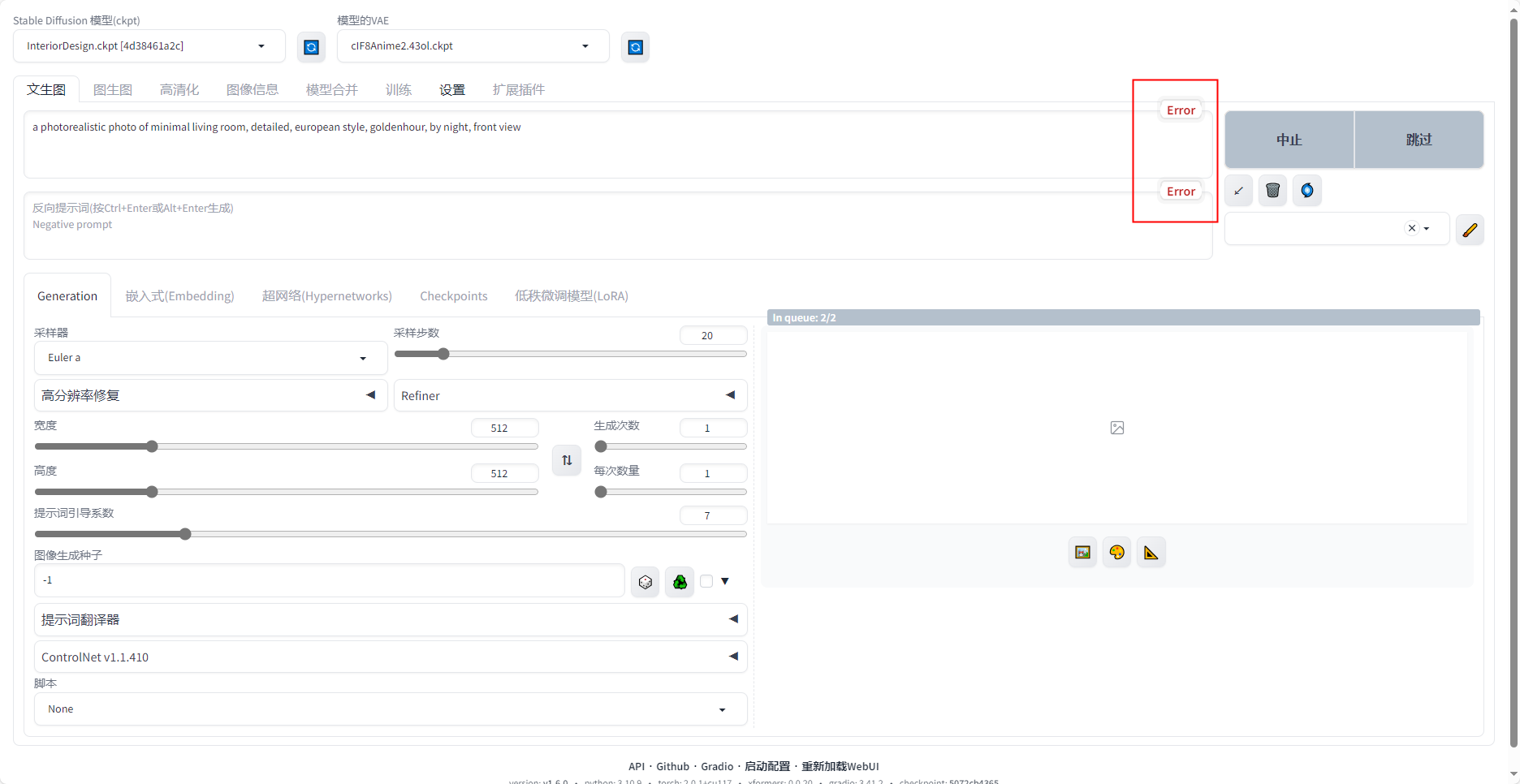
Task: Click into the Negative prompt text box
Action: (x=618, y=226)
